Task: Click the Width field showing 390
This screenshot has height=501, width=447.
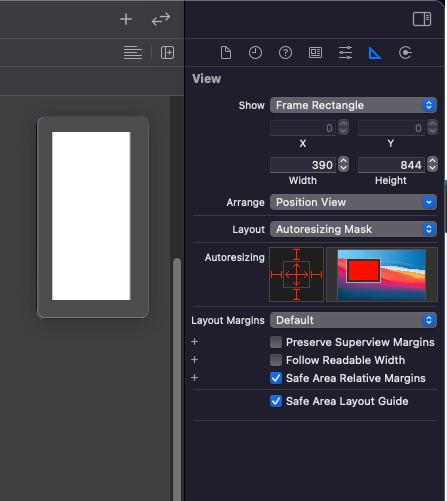Action: coord(303,165)
